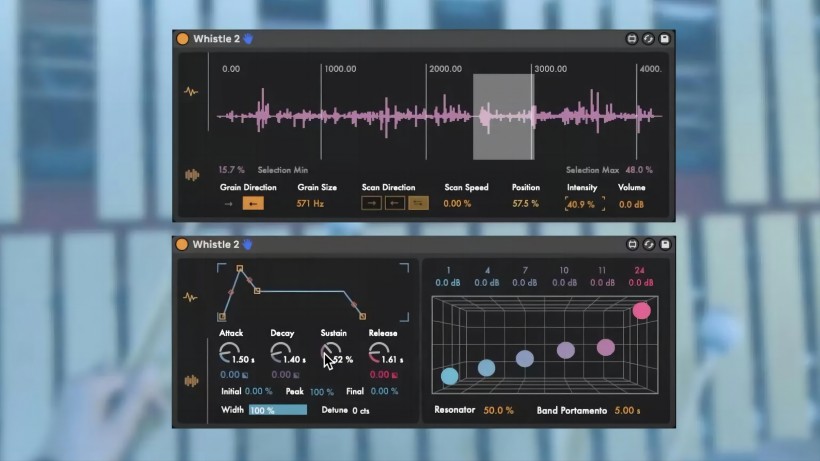Enable backward Grain Direction arrow button
The height and width of the screenshot is (461, 820).
[254, 204]
